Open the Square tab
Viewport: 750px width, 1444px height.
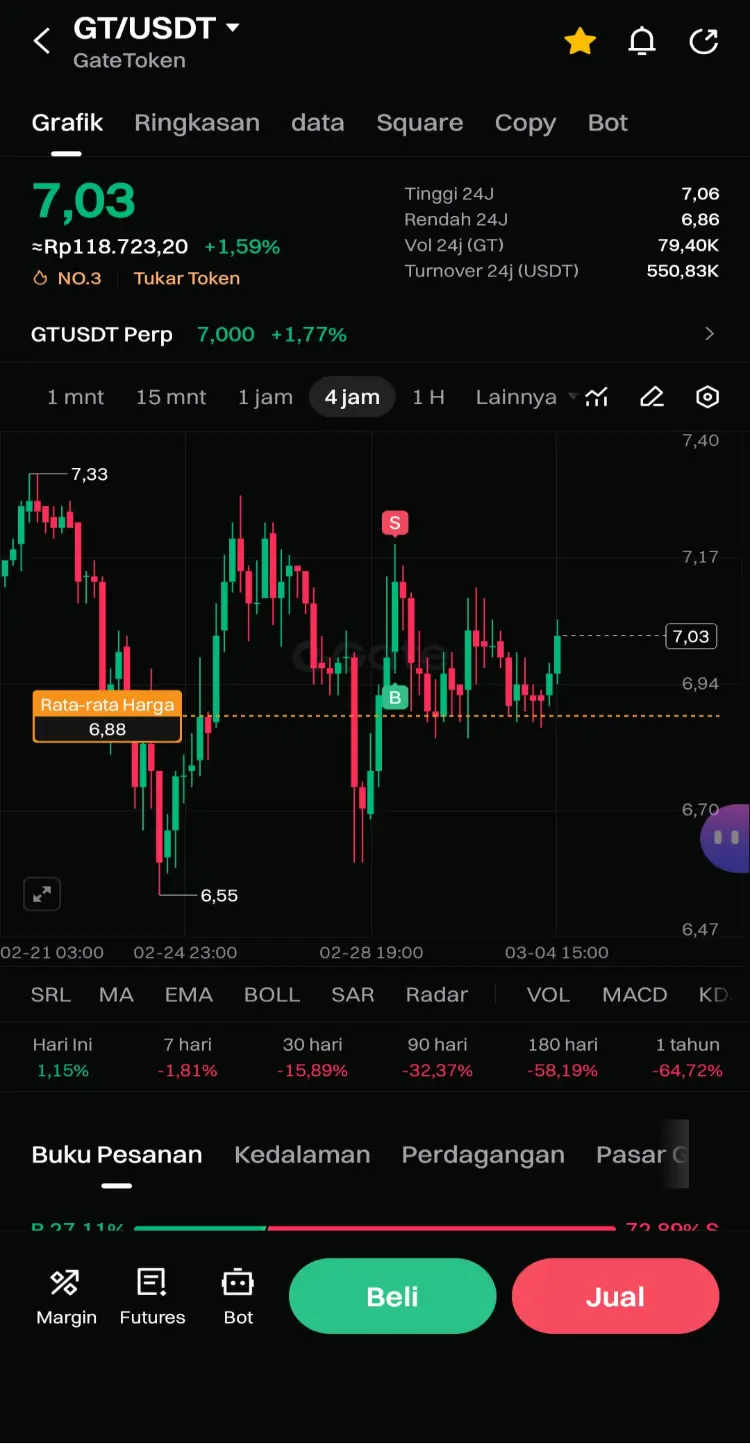point(420,123)
